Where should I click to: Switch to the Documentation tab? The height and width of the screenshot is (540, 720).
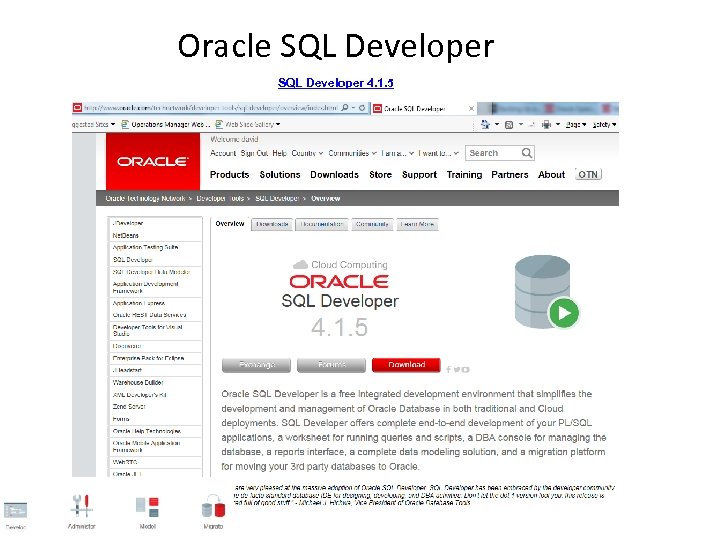[x=322, y=225]
